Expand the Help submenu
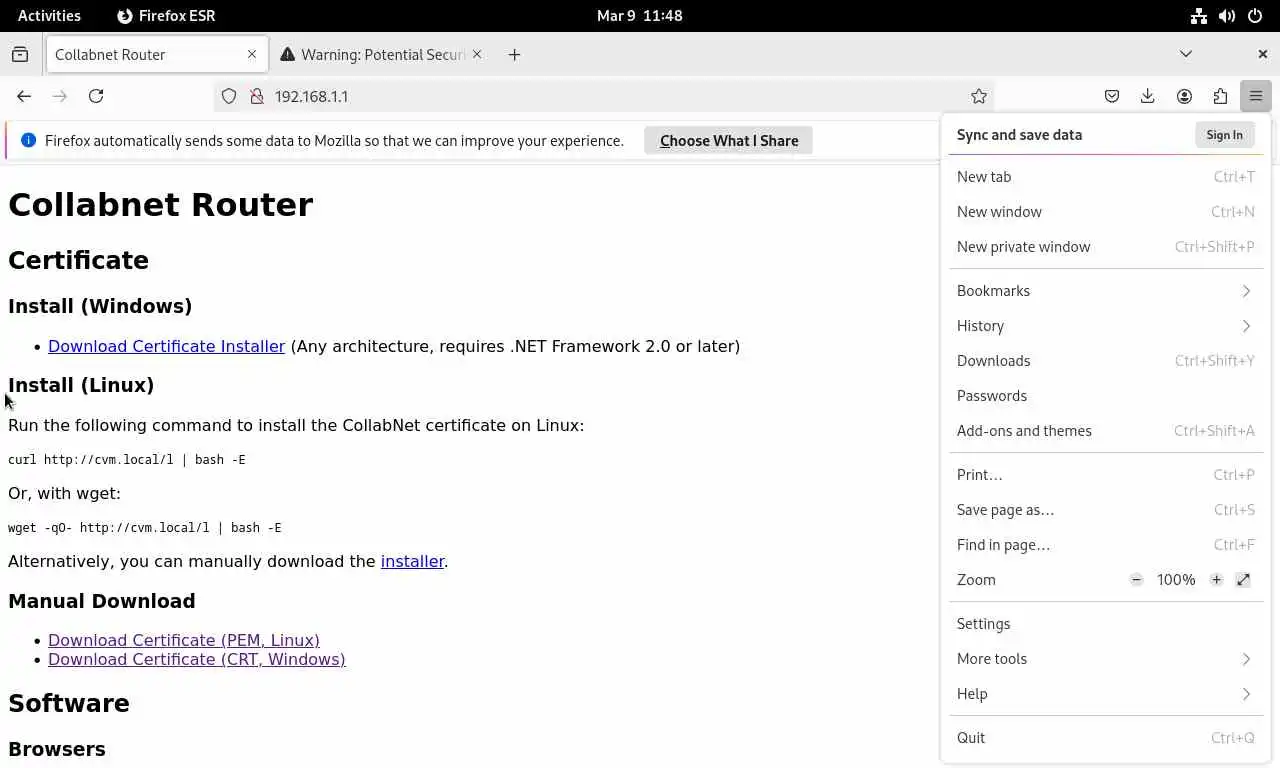The width and height of the screenshot is (1280, 768). click(x=1106, y=694)
